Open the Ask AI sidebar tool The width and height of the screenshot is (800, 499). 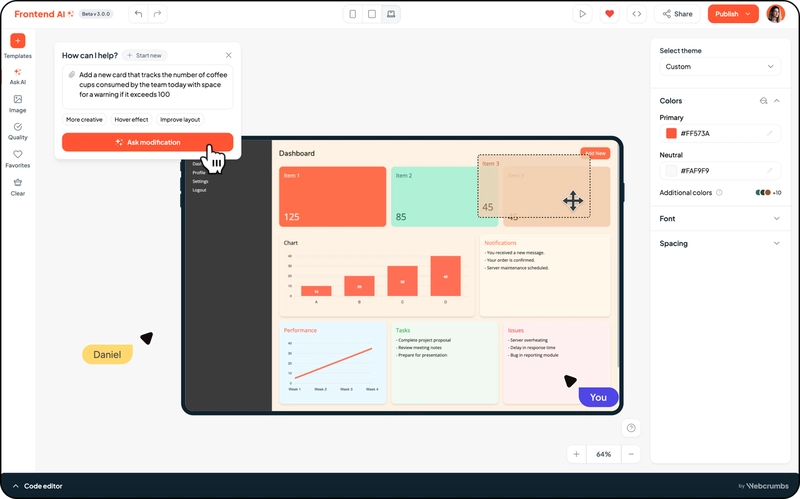(x=18, y=72)
